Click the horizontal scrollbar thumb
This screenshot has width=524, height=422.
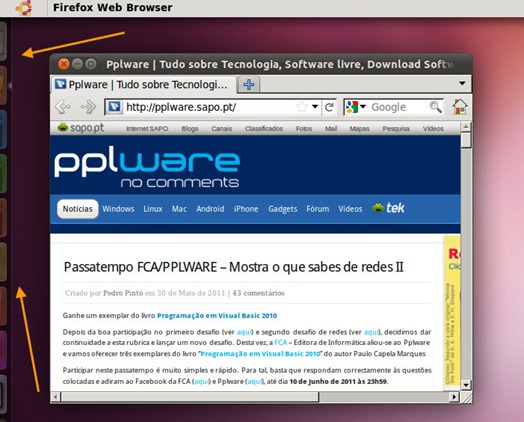coord(190,397)
